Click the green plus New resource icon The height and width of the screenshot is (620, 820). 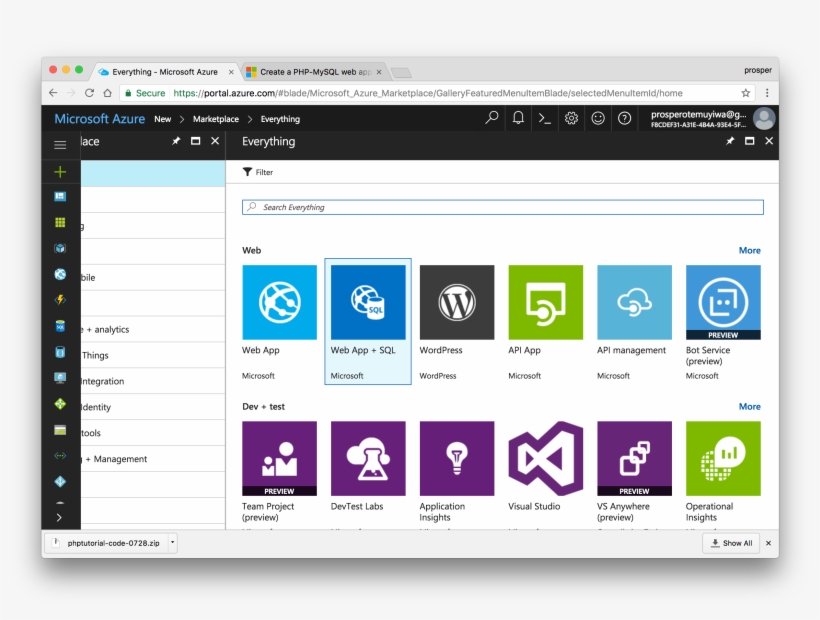[60, 172]
